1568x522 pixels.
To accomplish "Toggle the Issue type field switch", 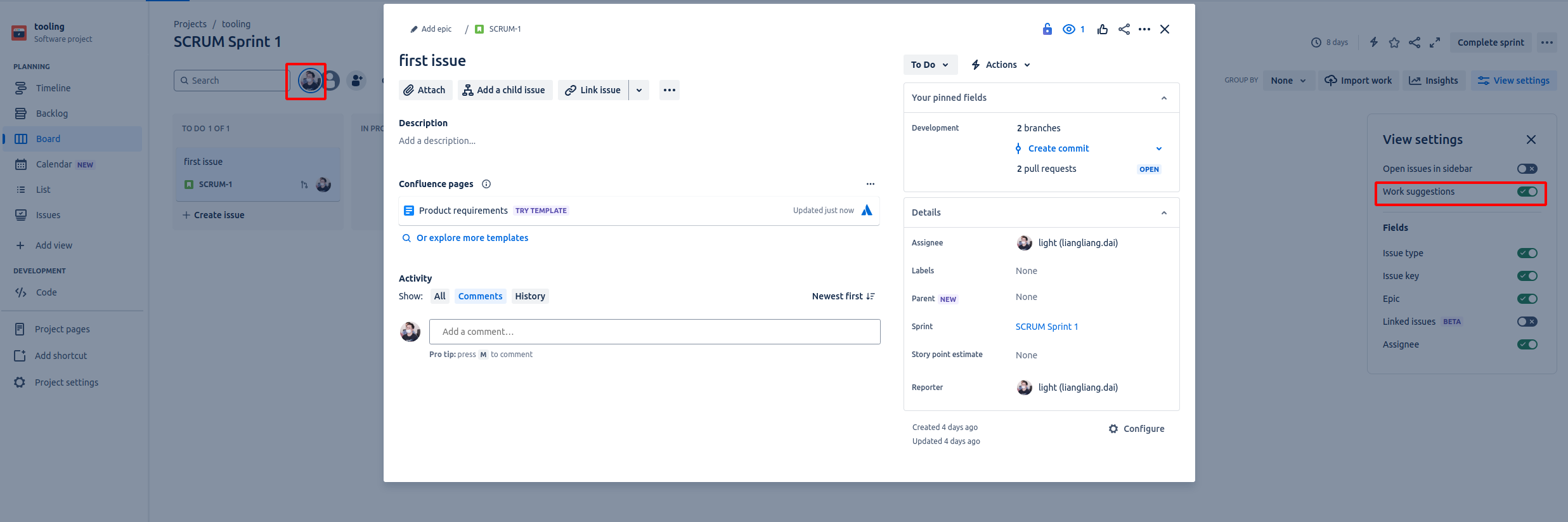I will click(x=1527, y=253).
